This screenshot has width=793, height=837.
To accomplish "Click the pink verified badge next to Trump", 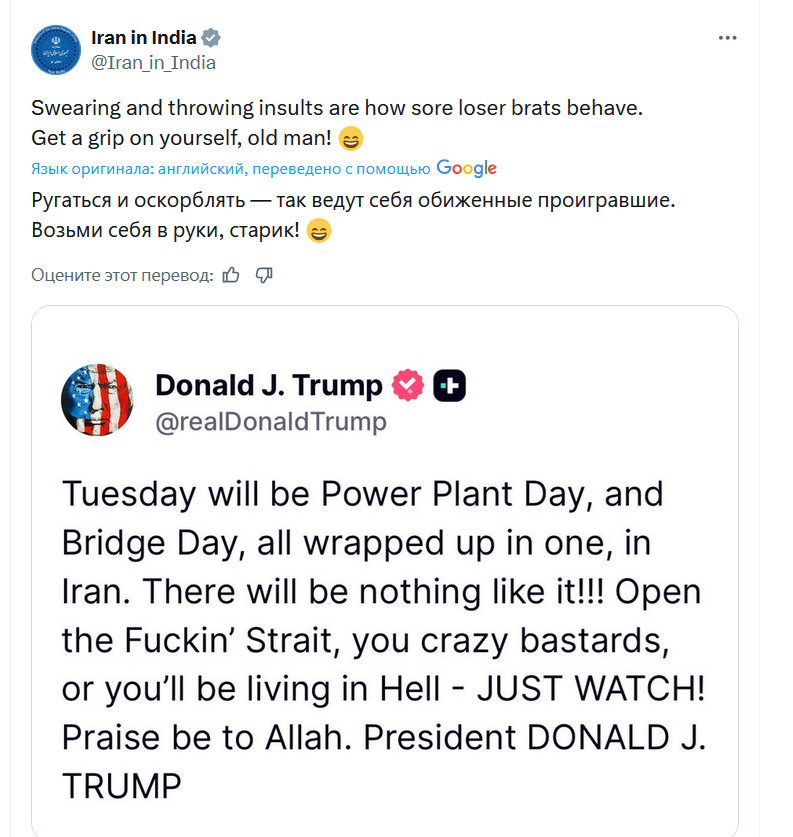I will 408,385.
